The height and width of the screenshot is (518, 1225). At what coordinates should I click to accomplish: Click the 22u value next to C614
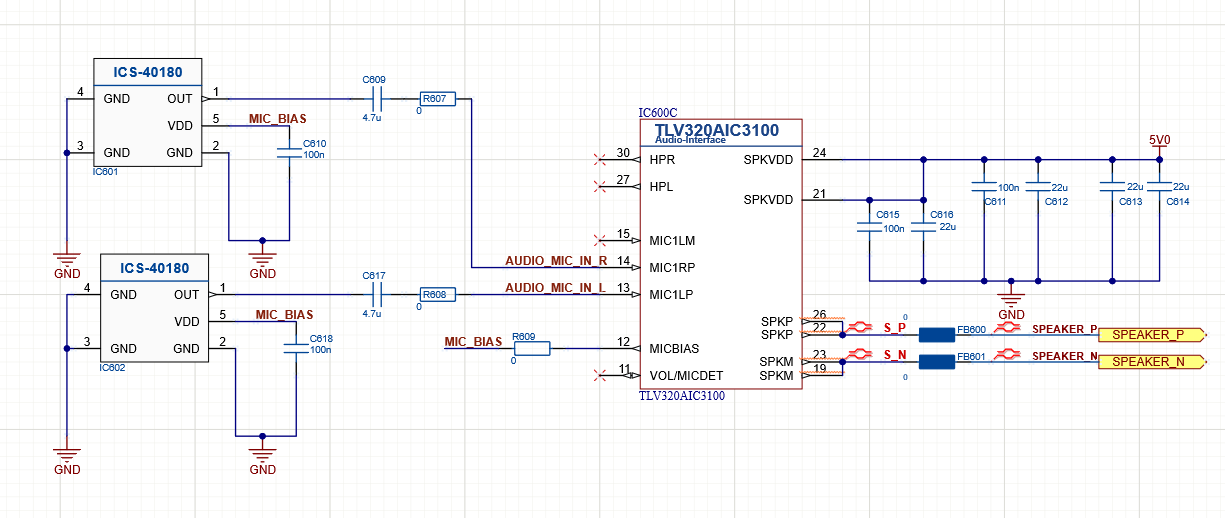(1181, 187)
